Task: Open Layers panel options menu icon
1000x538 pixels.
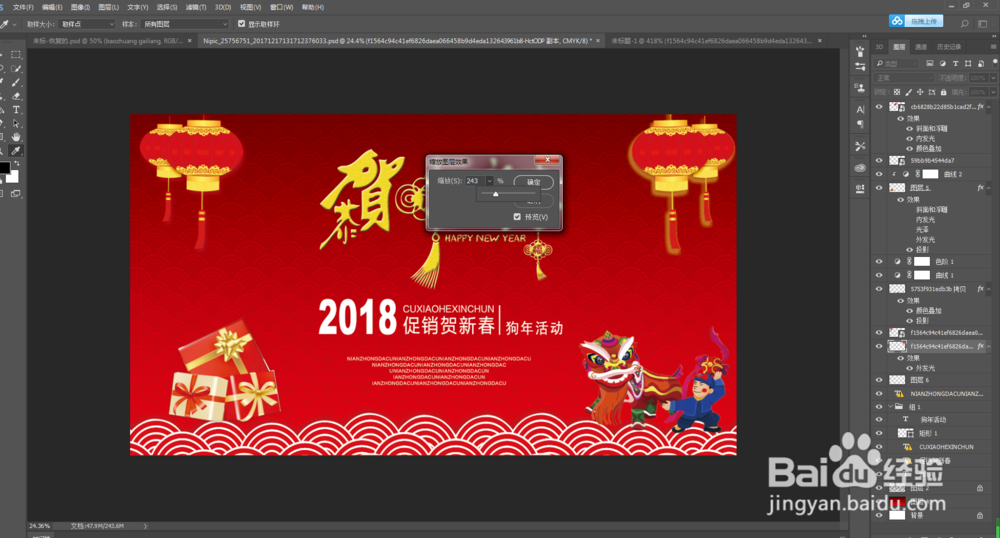Action: [993, 47]
